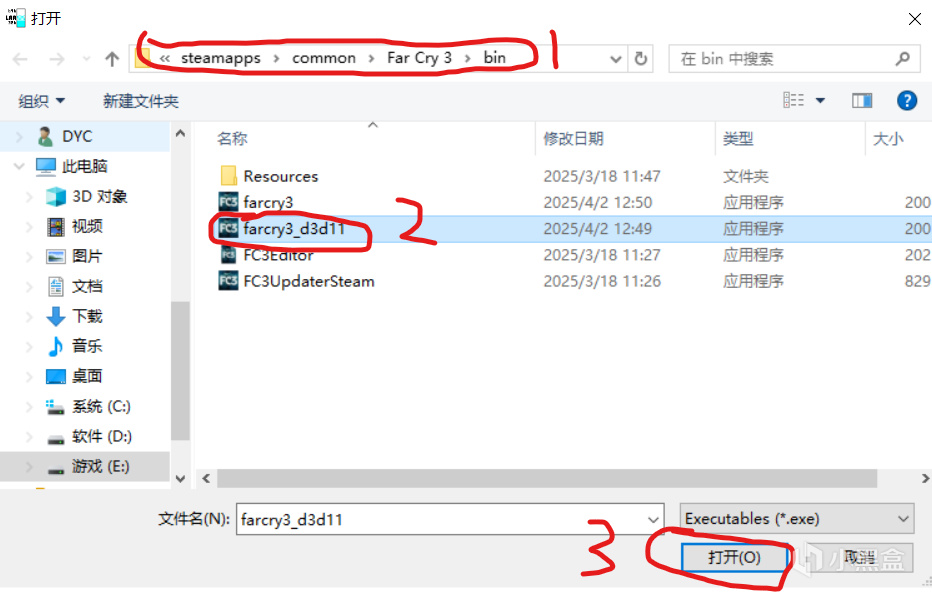Image resolution: width=932 pixels, height=592 pixels.
Task: Click the refresh icon beside address bar
Action: 640,58
